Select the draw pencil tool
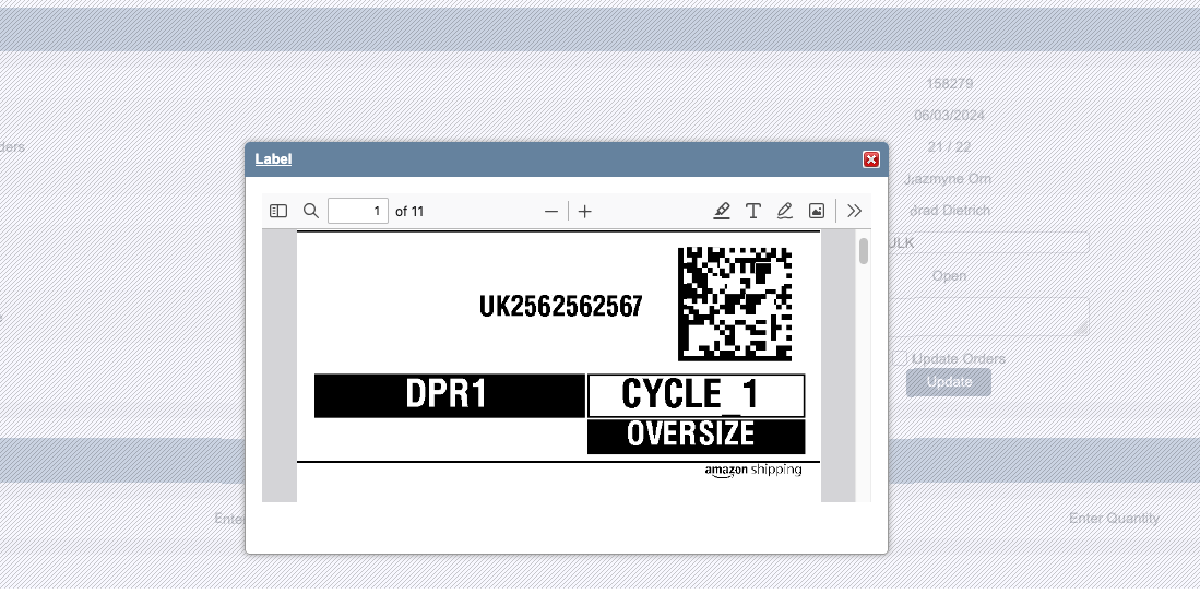This screenshot has height=589, width=1200. (785, 211)
